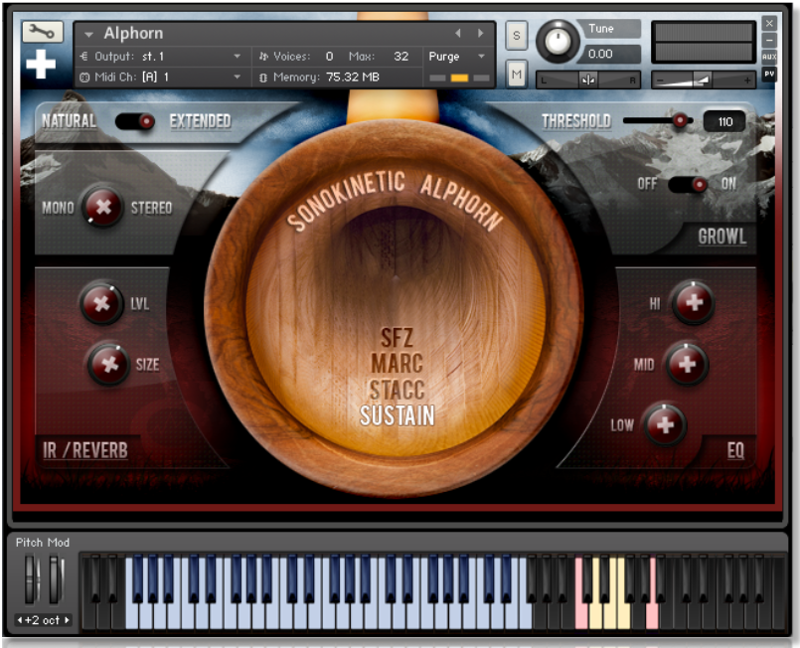Open the Output st. 1 dropdown
This screenshot has width=800, height=648.
tap(237, 56)
